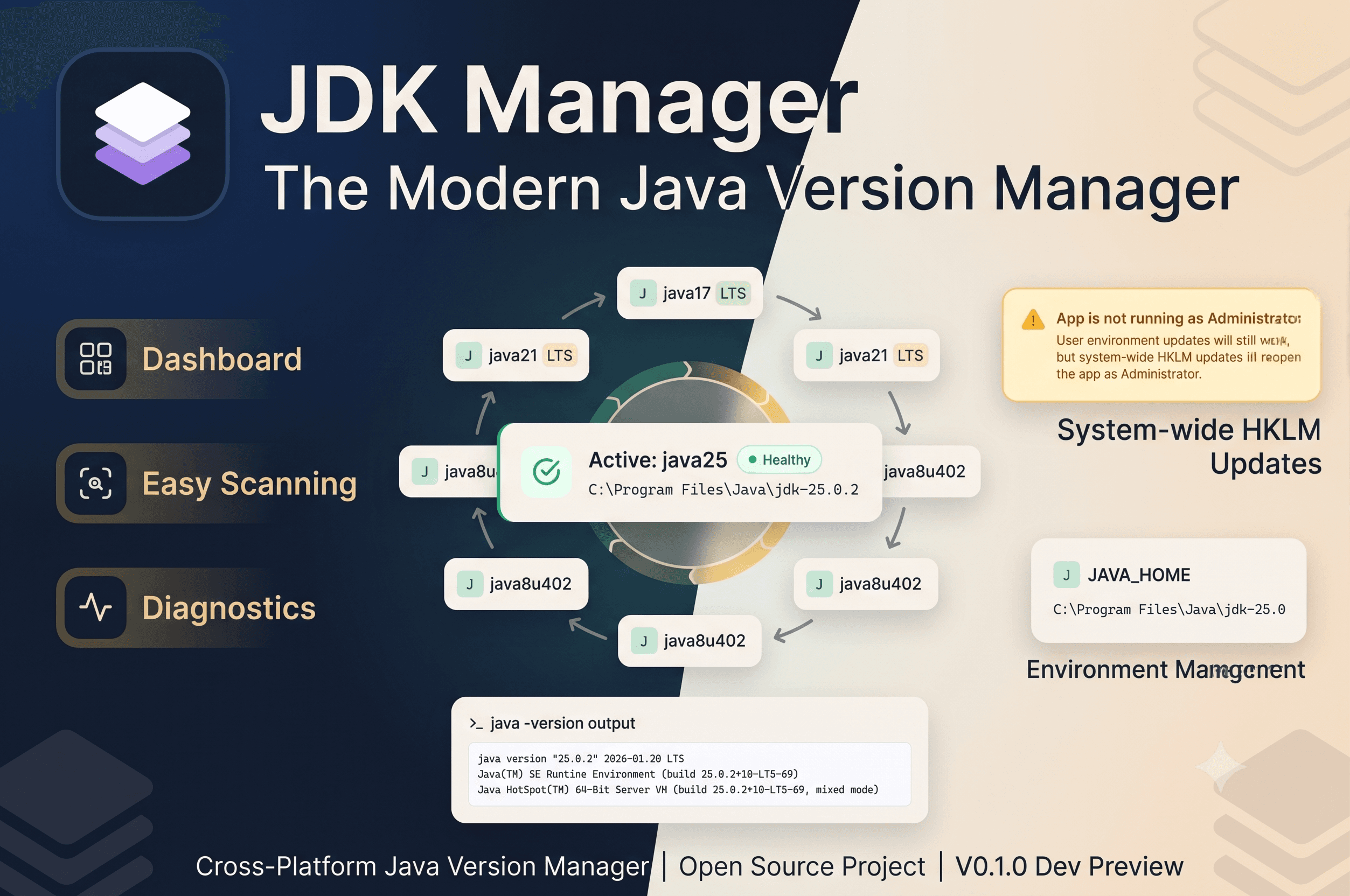The image size is (1350, 896).
Task: Click the JDK Manager stacked-layers app logo
Action: [x=143, y=134]
